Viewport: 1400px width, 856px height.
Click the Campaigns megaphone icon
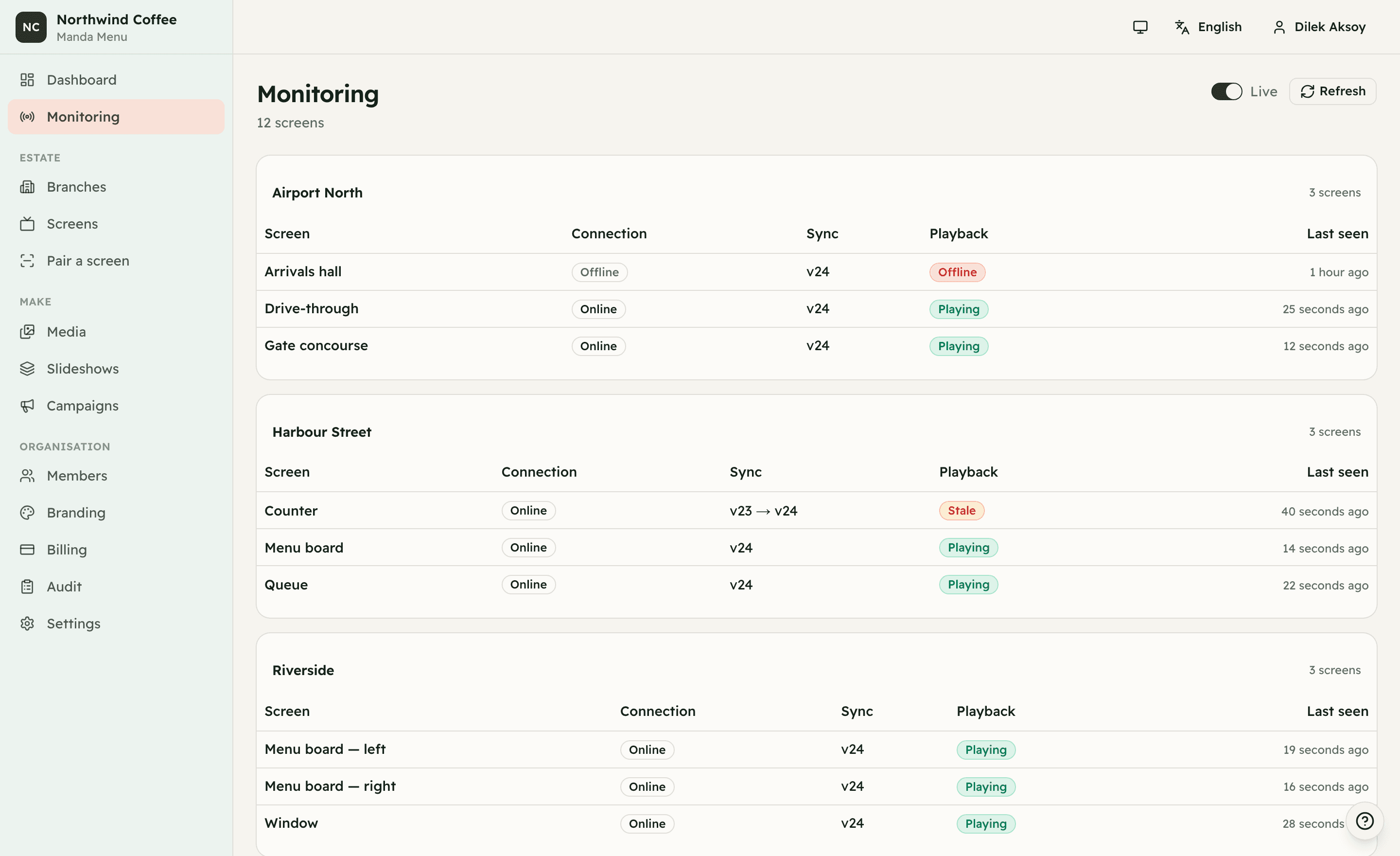(27, 406)
